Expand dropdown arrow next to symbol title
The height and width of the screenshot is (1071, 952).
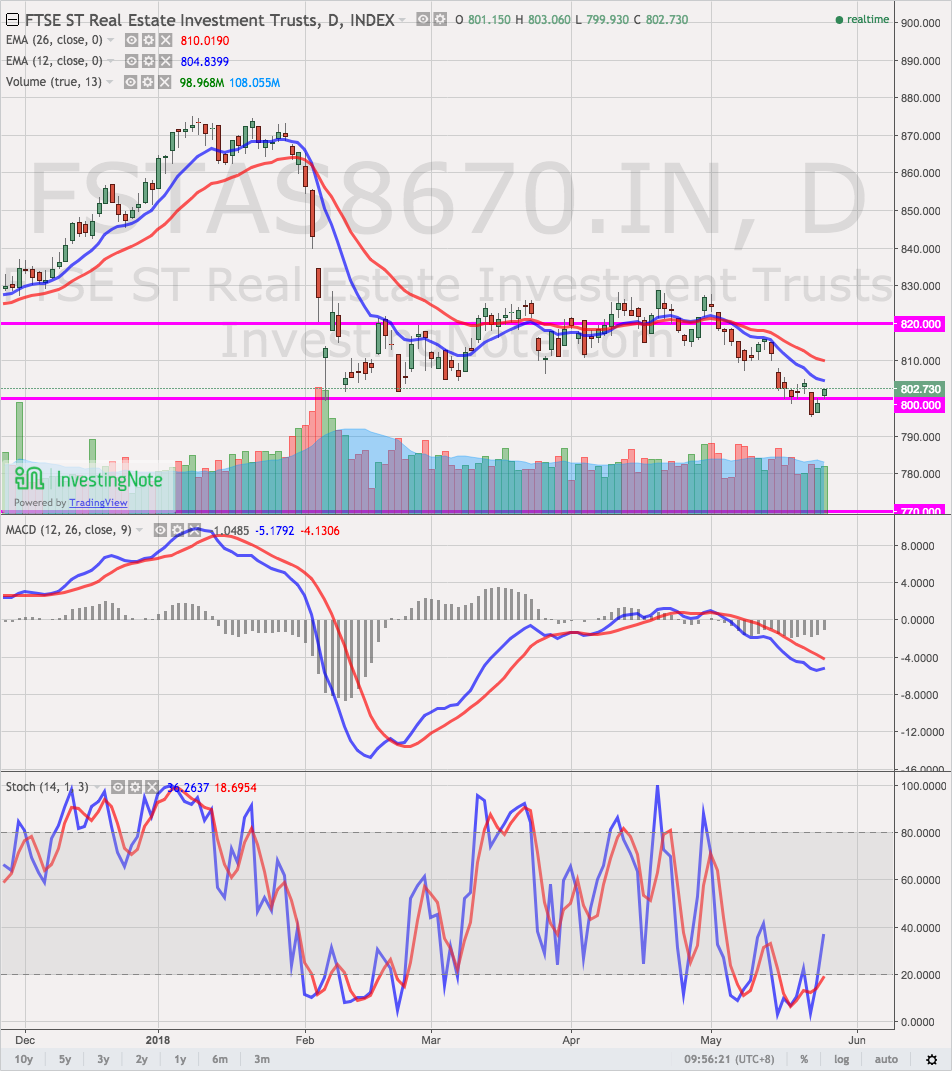point(402,20)
